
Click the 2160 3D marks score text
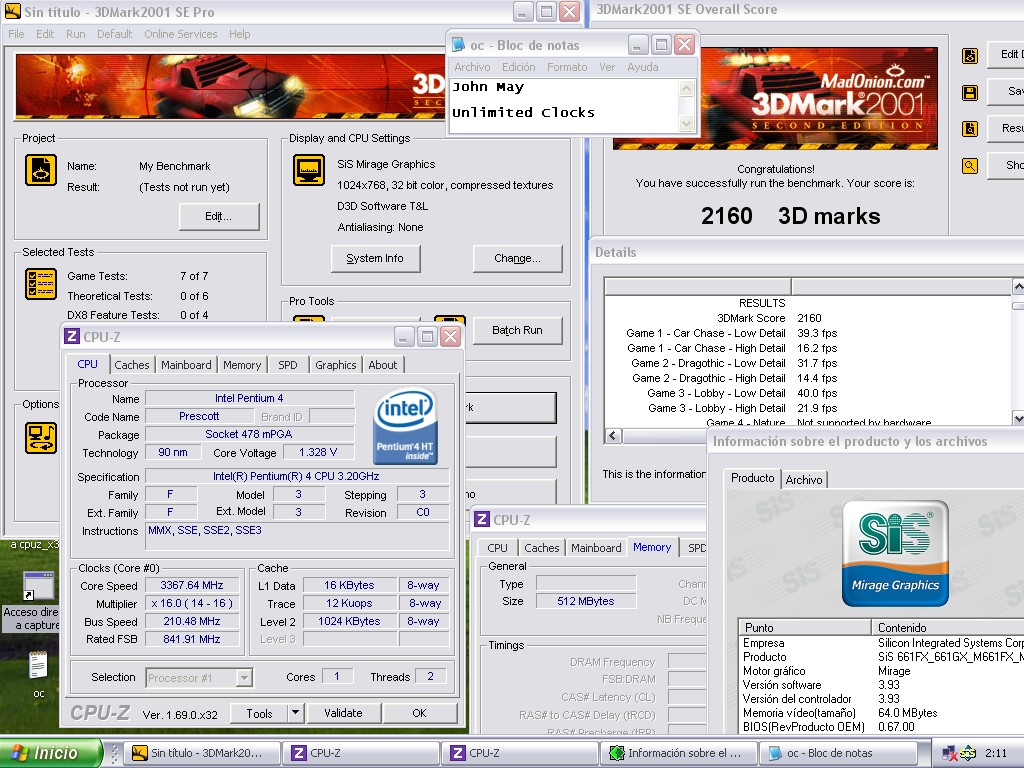[x=790, y=216]
